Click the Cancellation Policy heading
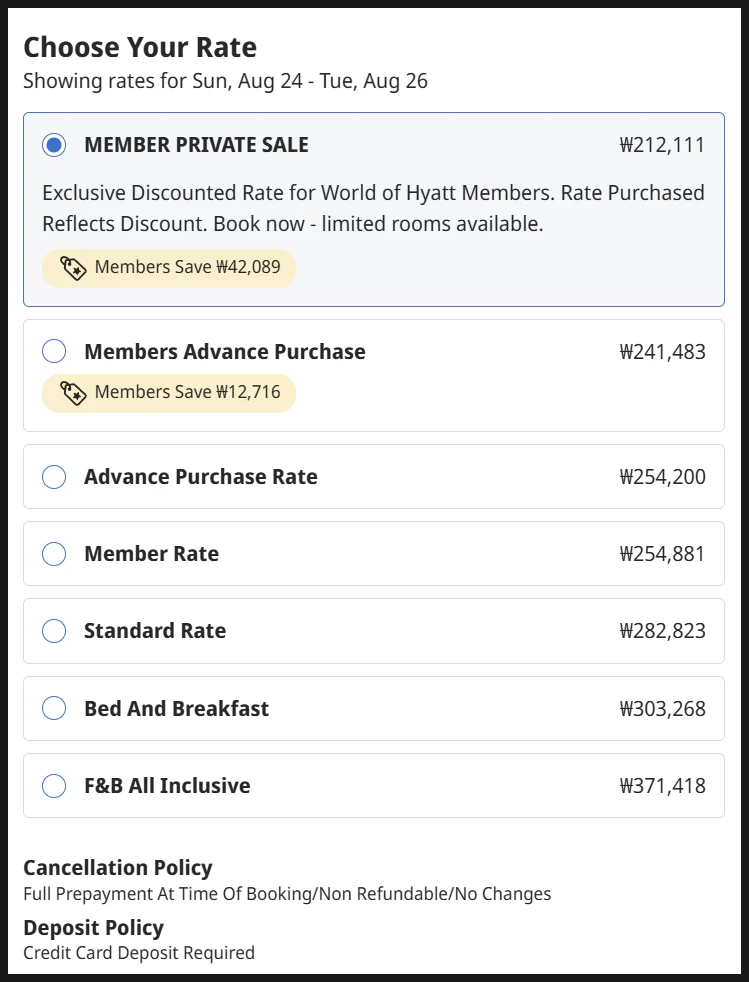This screenshot has width=749, height=982. (118, 868)
